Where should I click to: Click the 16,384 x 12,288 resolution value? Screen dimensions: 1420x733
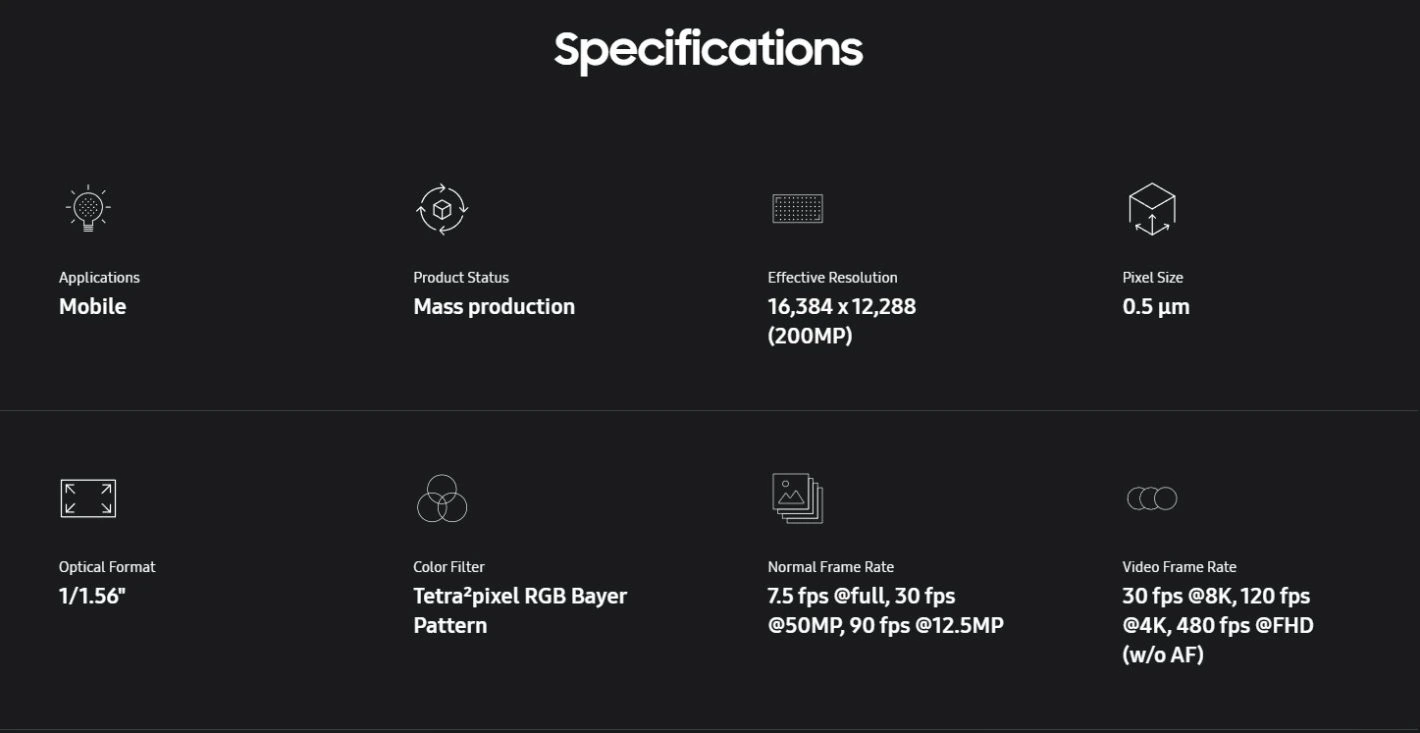click(x=841, y=307)
